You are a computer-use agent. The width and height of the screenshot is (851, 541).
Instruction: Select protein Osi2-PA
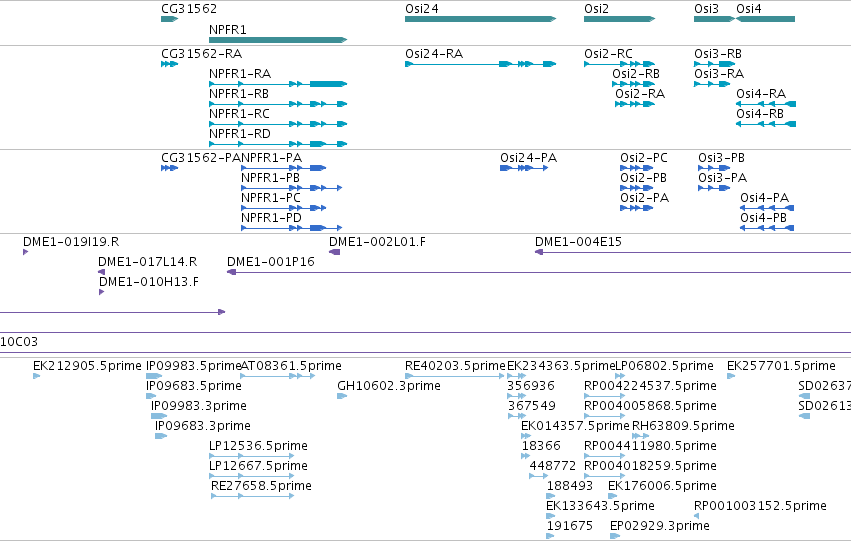click(x=637, y=208)
